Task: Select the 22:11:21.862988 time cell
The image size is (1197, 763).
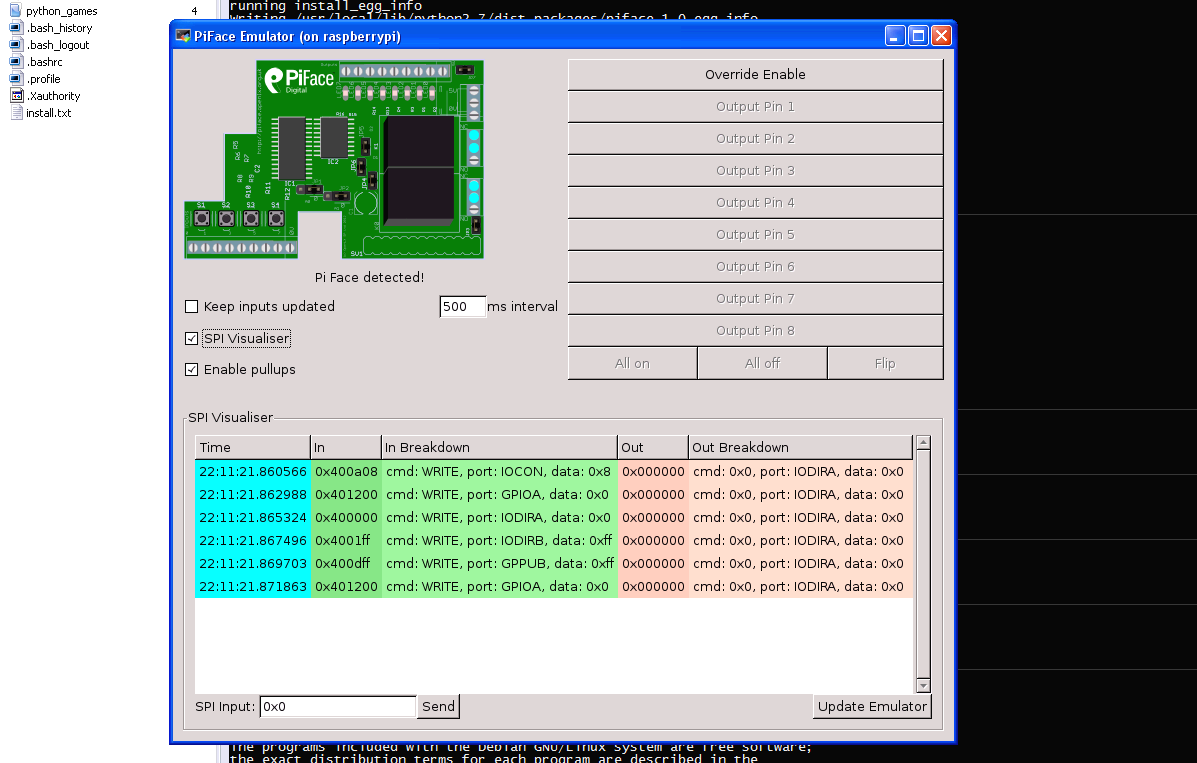Action: [x=253, y=495]
